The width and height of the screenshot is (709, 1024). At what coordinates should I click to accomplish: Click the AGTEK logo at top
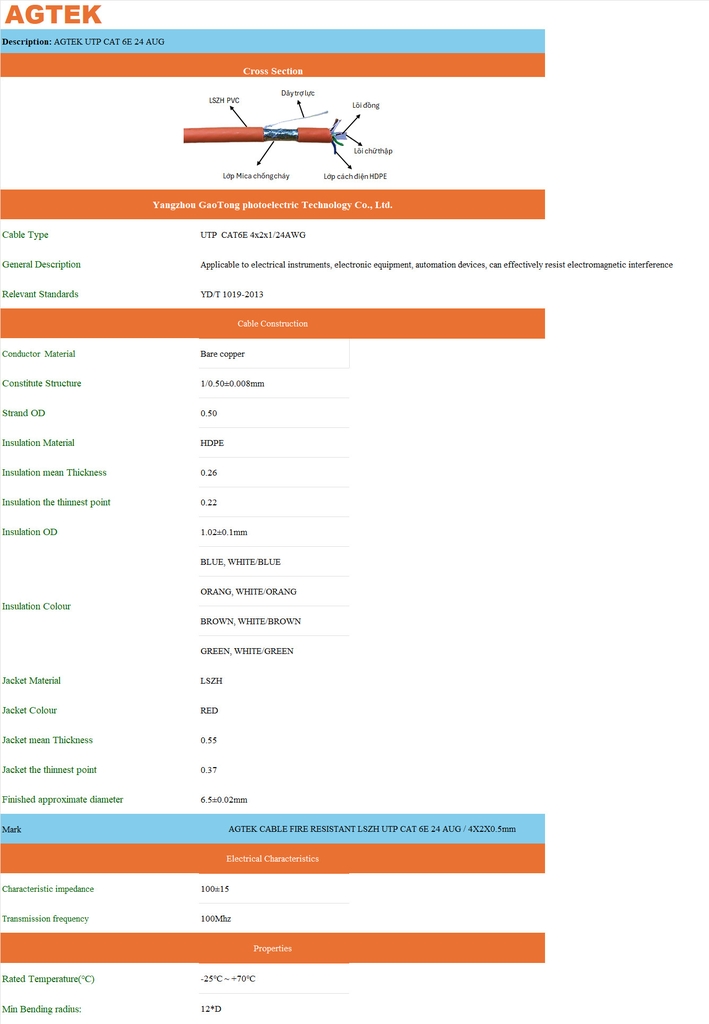click(x=53, y=14)
